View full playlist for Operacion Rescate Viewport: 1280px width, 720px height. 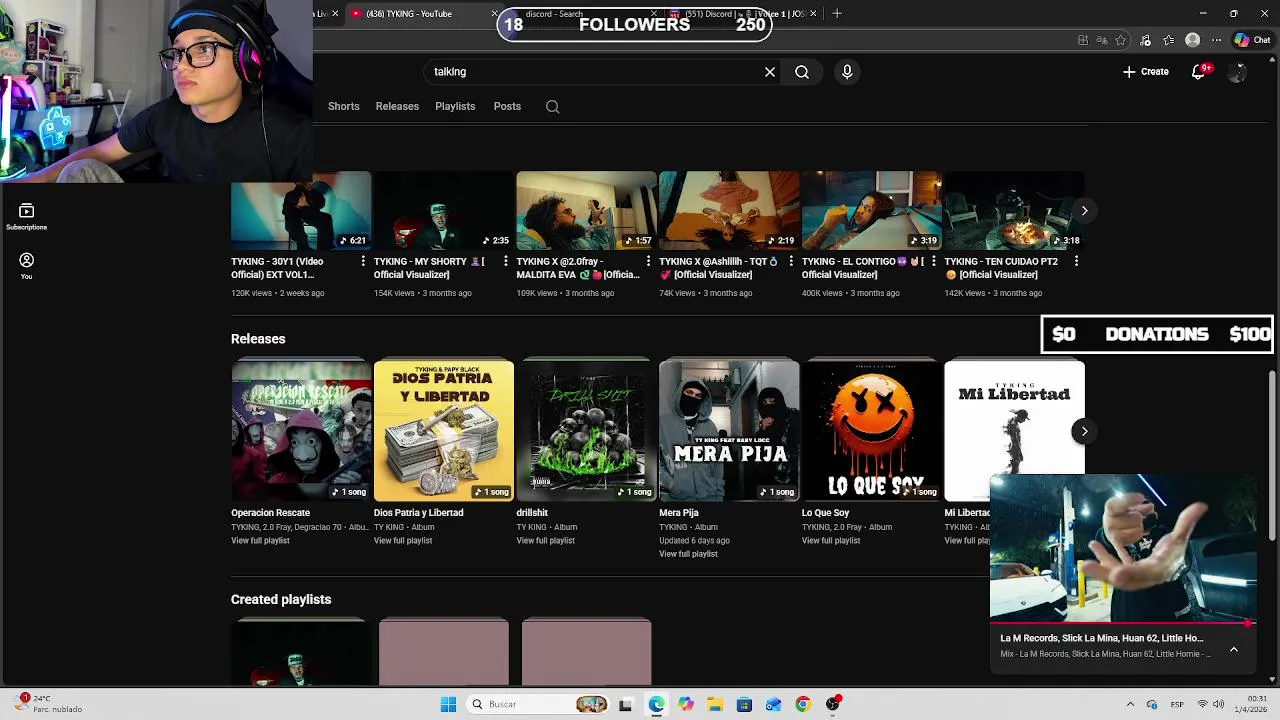(x=260, y=541)
